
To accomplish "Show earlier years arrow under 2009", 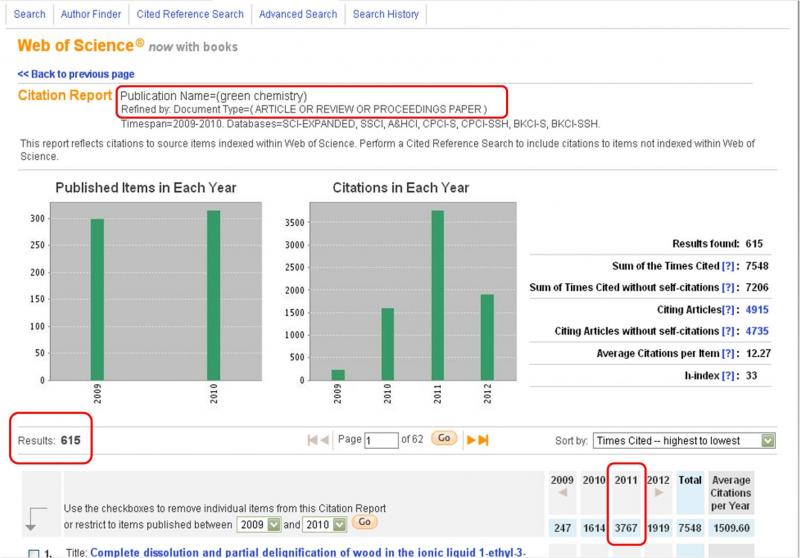I will (562, 493).
